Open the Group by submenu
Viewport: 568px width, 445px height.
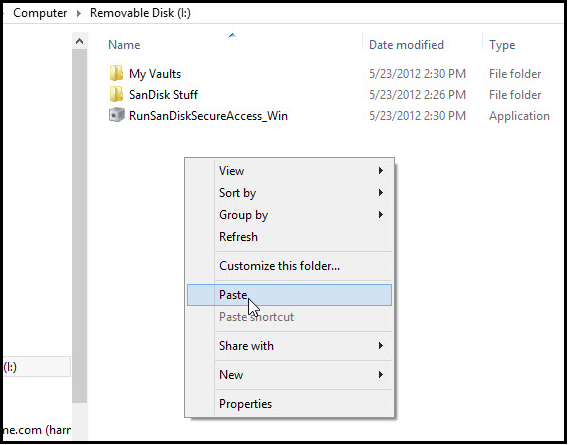point(289,215)
